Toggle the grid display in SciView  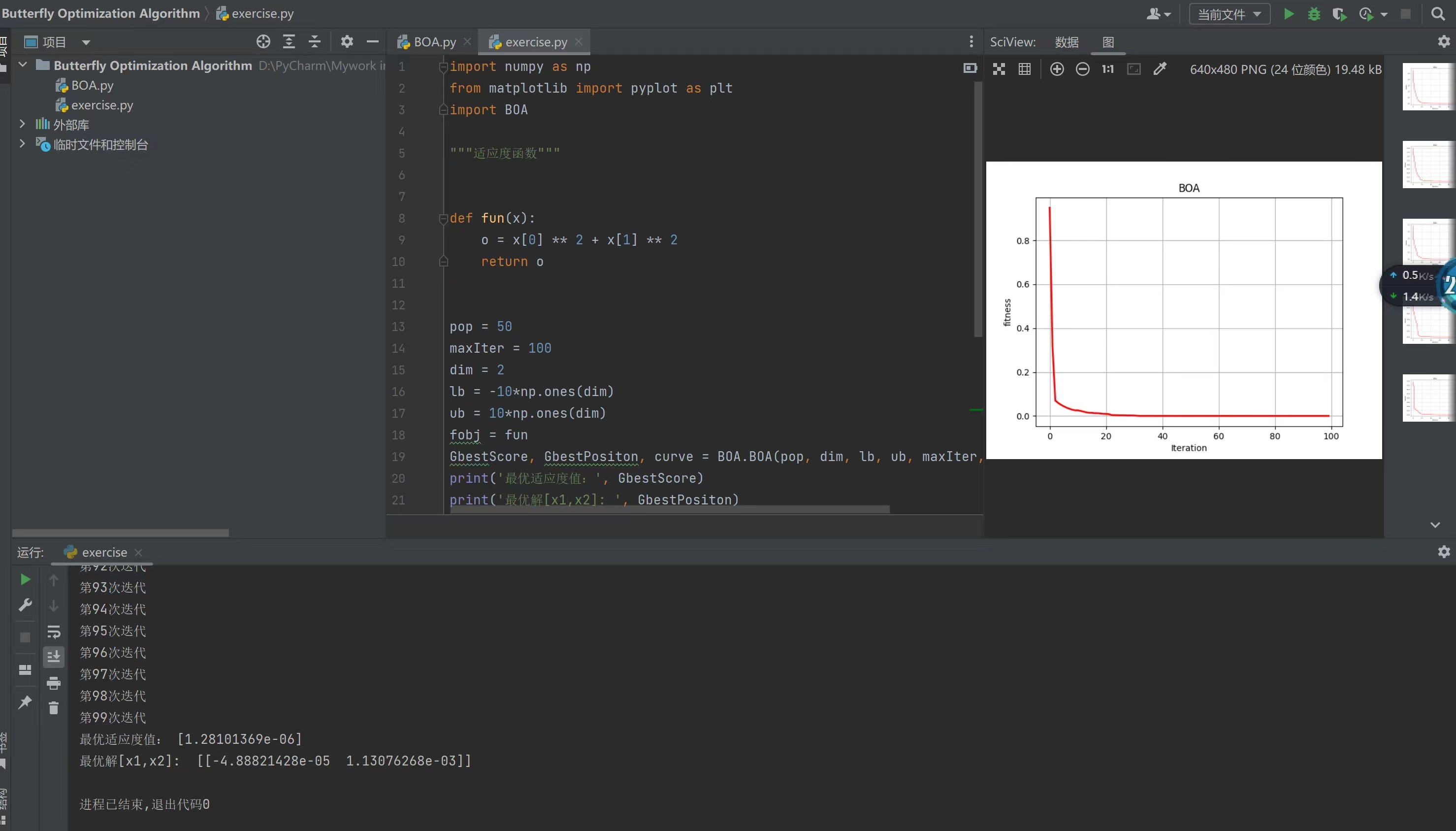click(1025, 69)
